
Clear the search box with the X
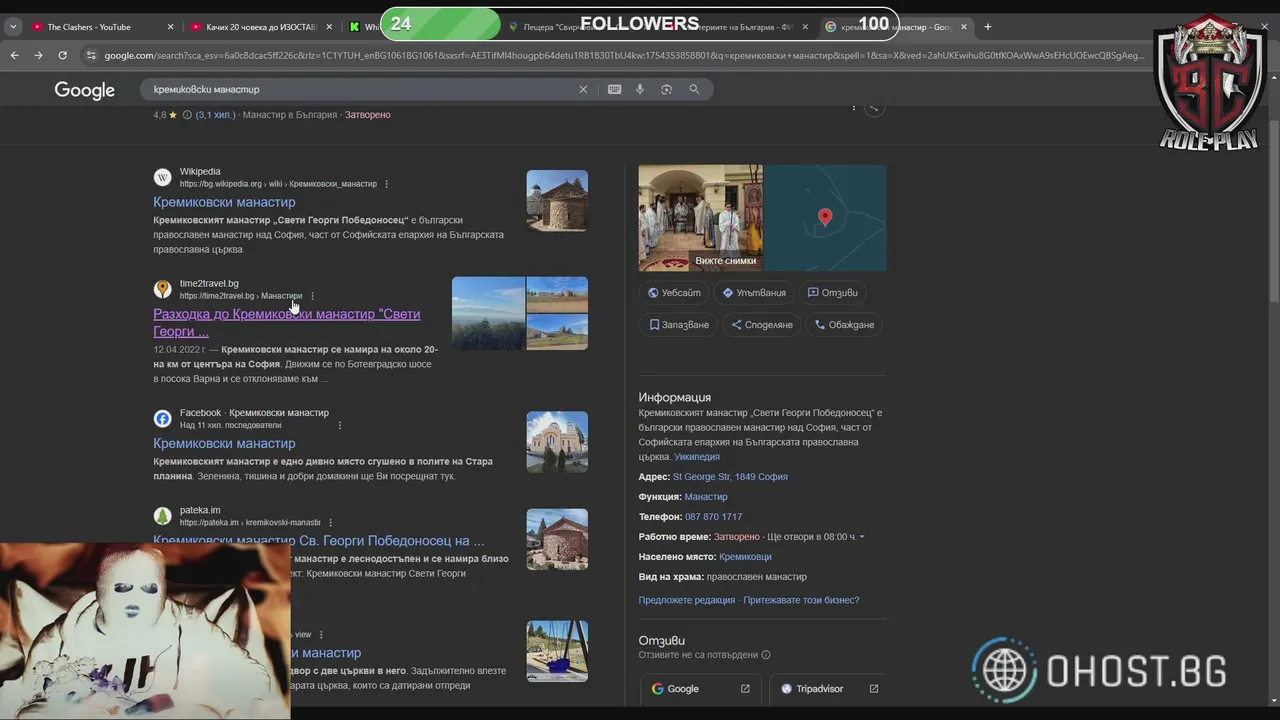tap(583, 89)
